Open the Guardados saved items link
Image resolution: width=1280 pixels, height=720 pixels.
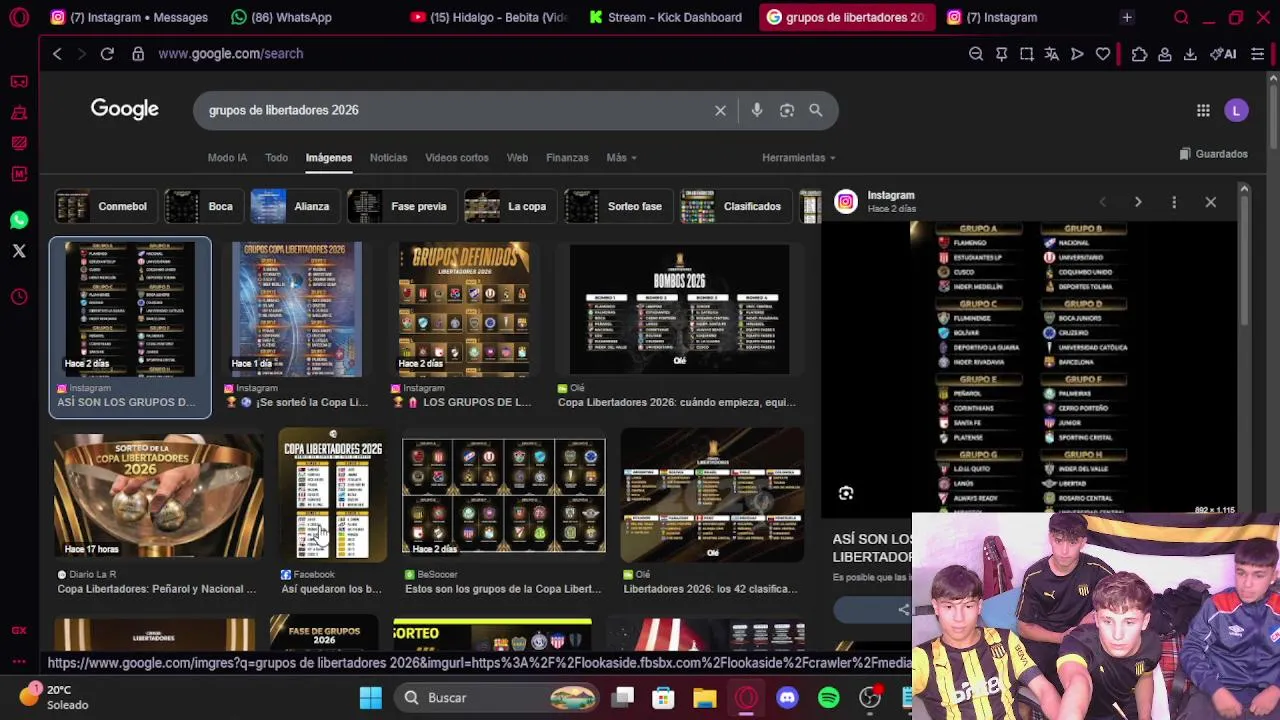click(1213, 154)
